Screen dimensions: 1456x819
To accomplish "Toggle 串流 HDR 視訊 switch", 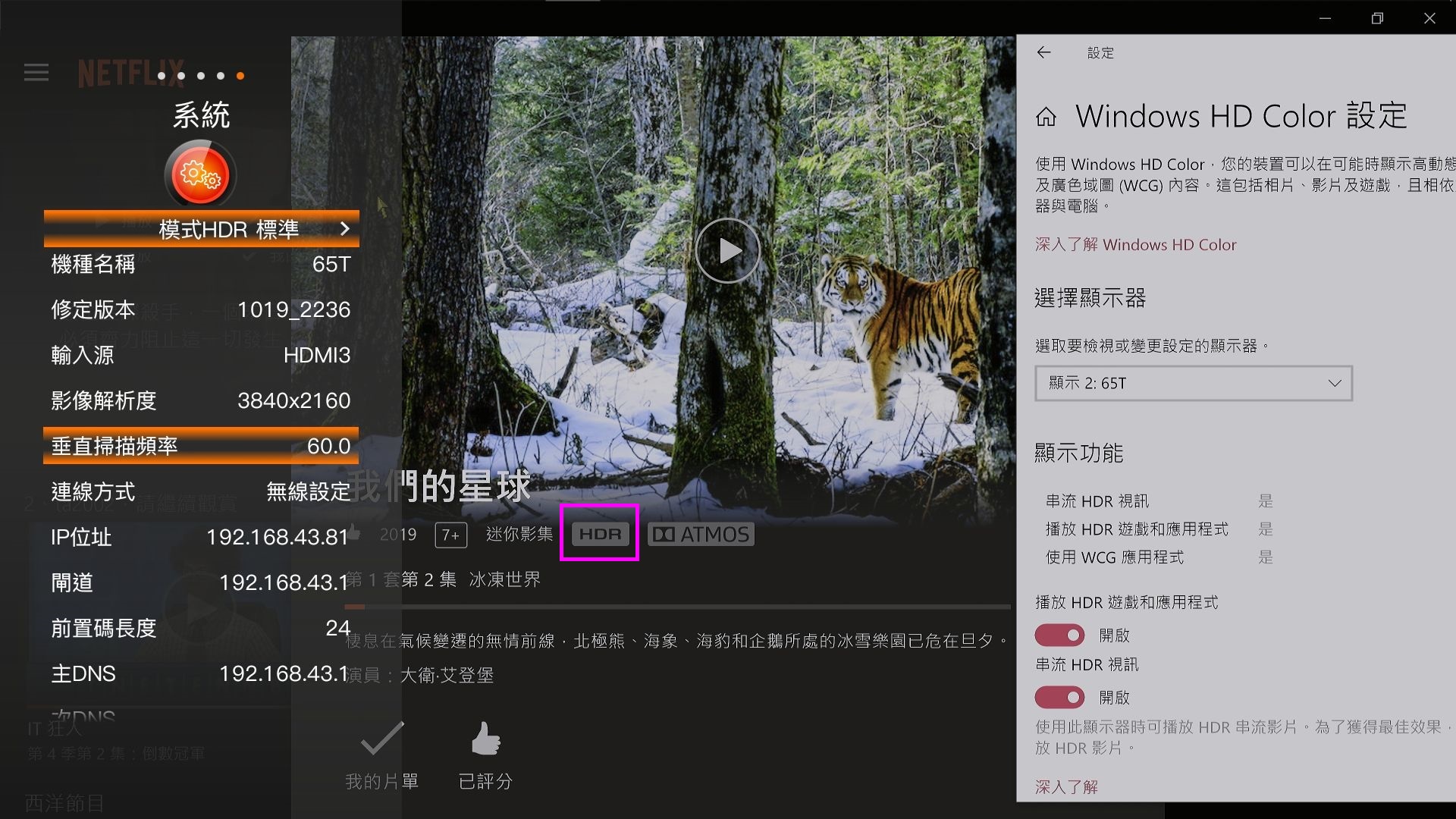I will [x=1060, y=697].
